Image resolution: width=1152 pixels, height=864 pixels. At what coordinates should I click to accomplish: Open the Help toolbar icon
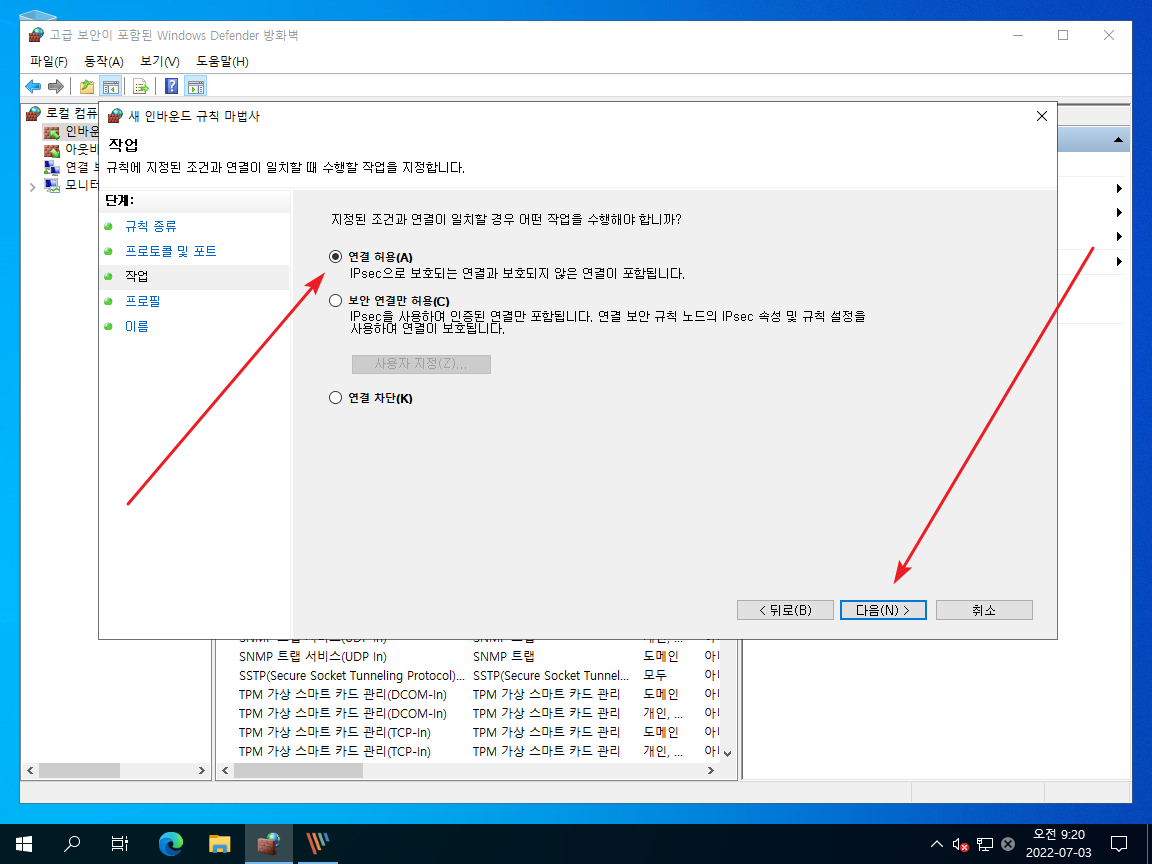click(x=171, y=87)
